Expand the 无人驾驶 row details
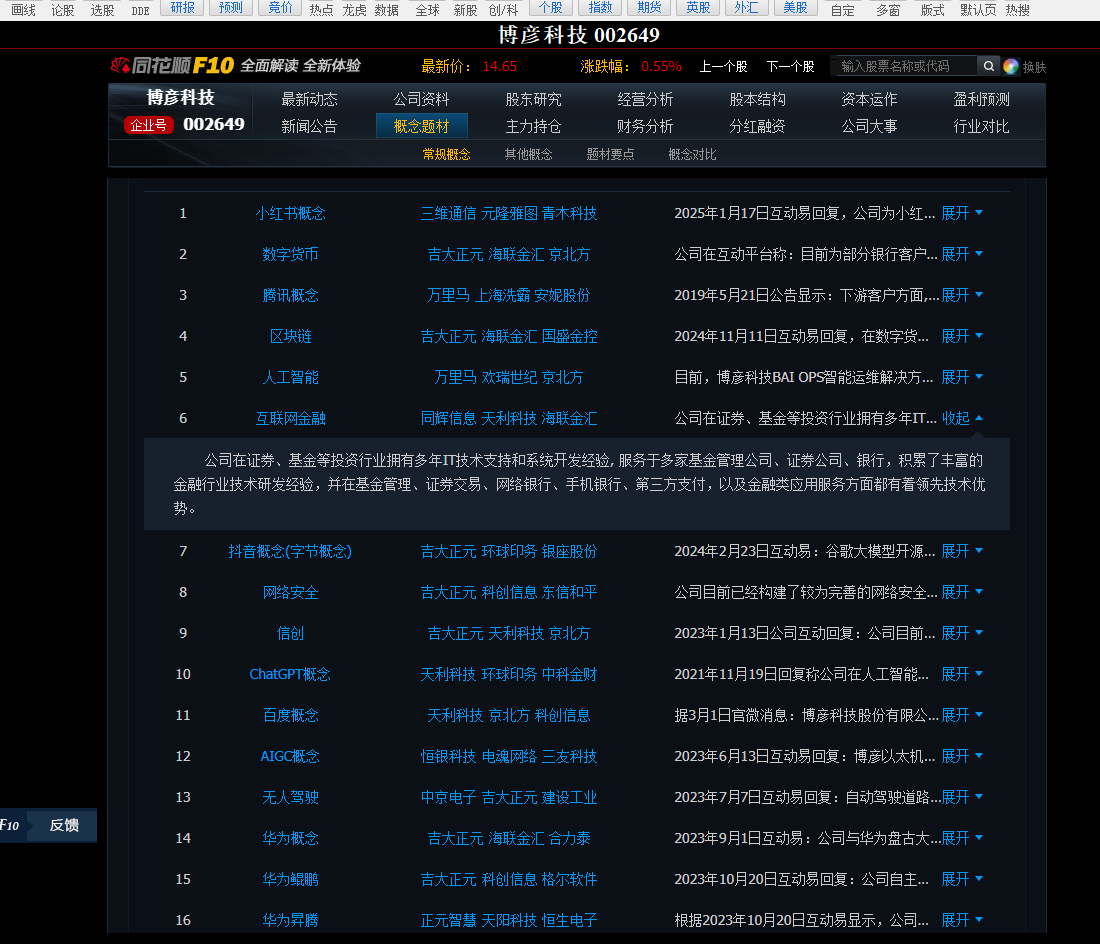The image size is (1100, 944). point(962,797)
